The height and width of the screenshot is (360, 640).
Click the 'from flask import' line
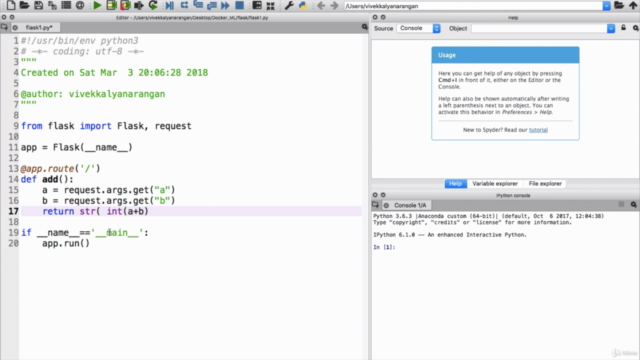point(106,126)
